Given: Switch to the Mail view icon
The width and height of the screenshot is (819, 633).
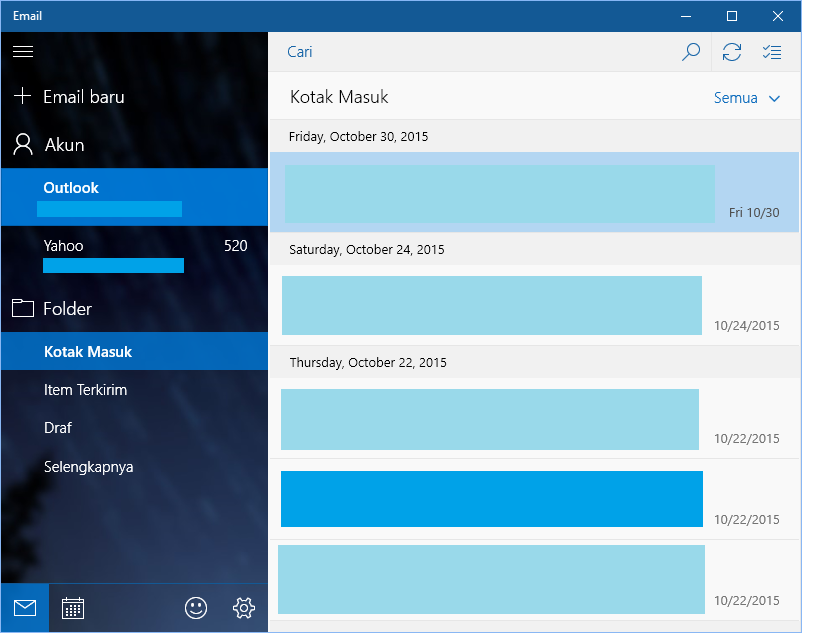Looking at the screenshot, I should point(25,607).
